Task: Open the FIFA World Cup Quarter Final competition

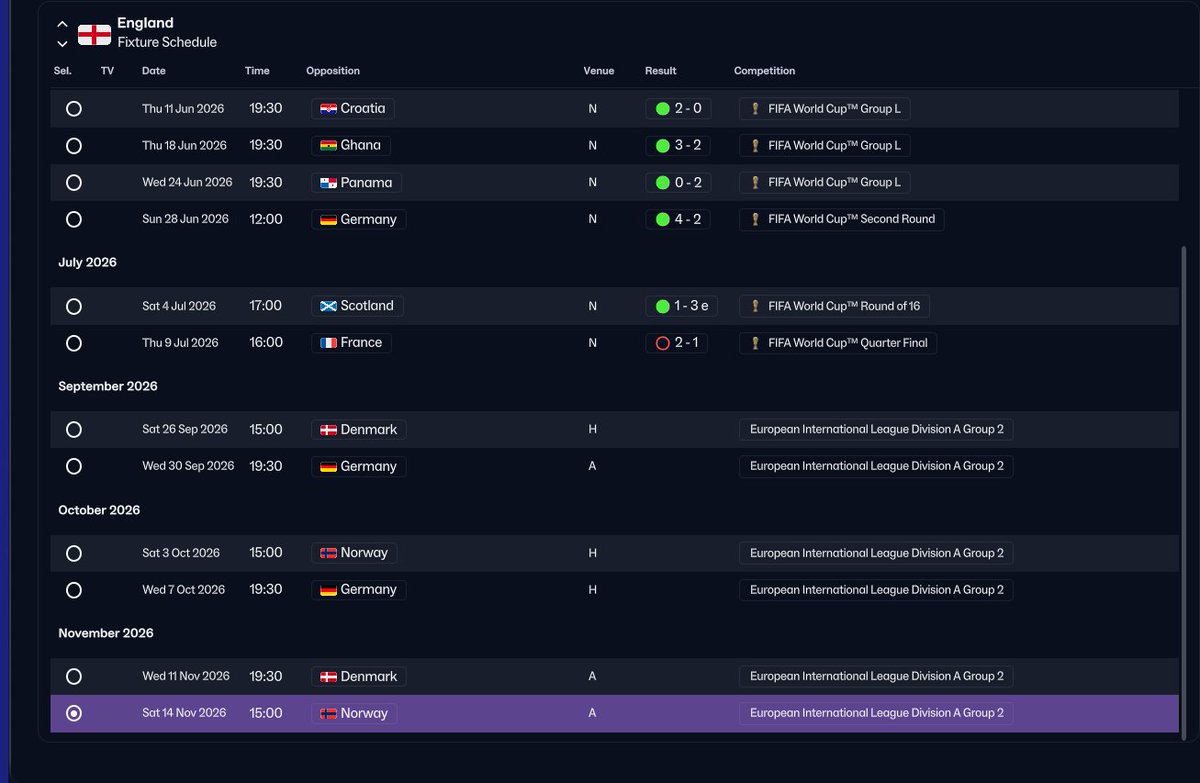Action: (838, 342)
